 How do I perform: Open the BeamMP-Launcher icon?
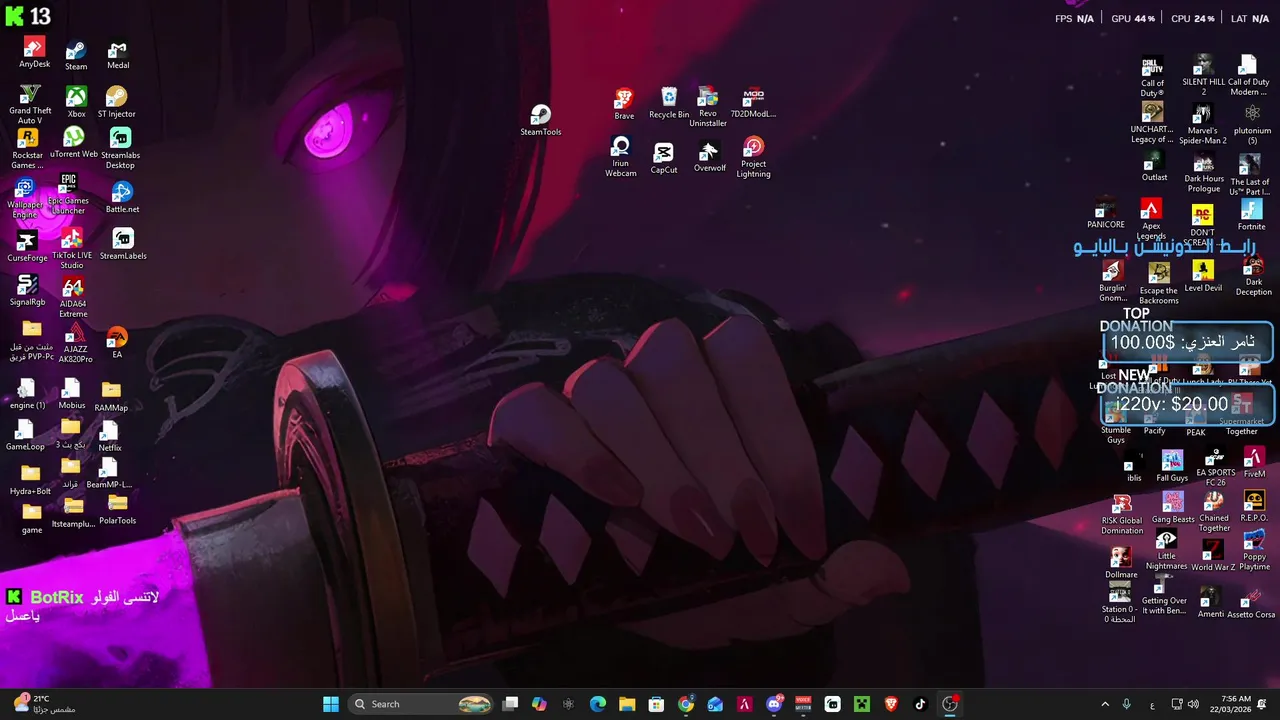[109, 474]
